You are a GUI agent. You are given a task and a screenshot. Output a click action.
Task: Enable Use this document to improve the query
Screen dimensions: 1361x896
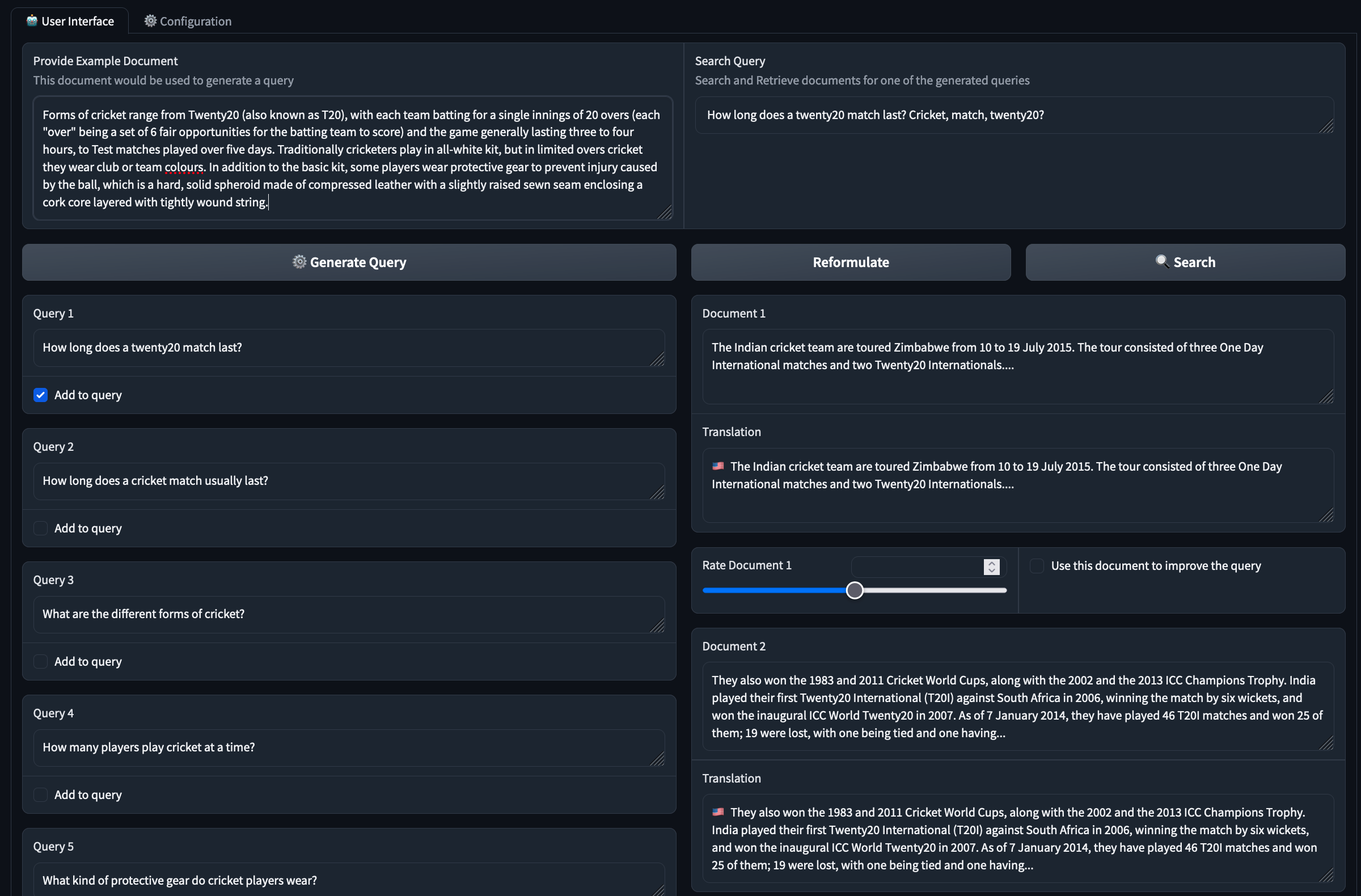tap(1037, 565)
